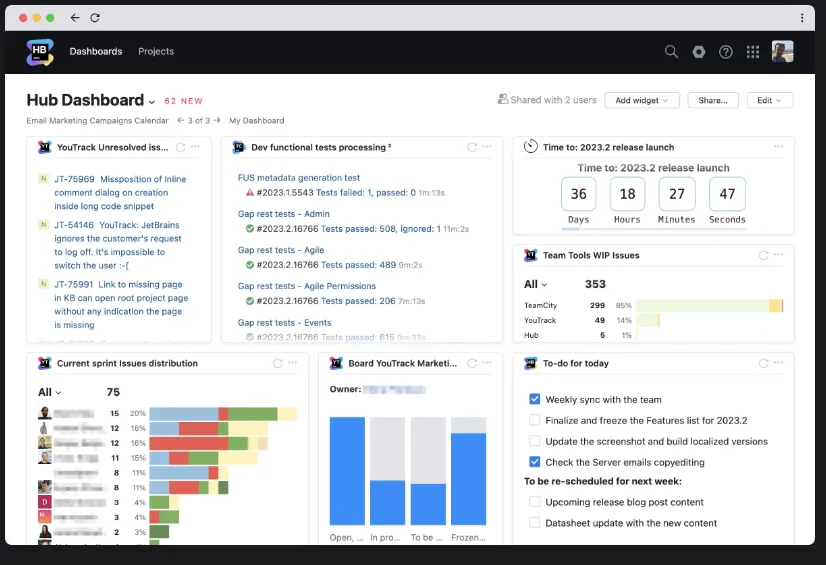The height and width of the screenshot is (565, 826).
Task: Click the Share... button
Action: click(713, 100)
